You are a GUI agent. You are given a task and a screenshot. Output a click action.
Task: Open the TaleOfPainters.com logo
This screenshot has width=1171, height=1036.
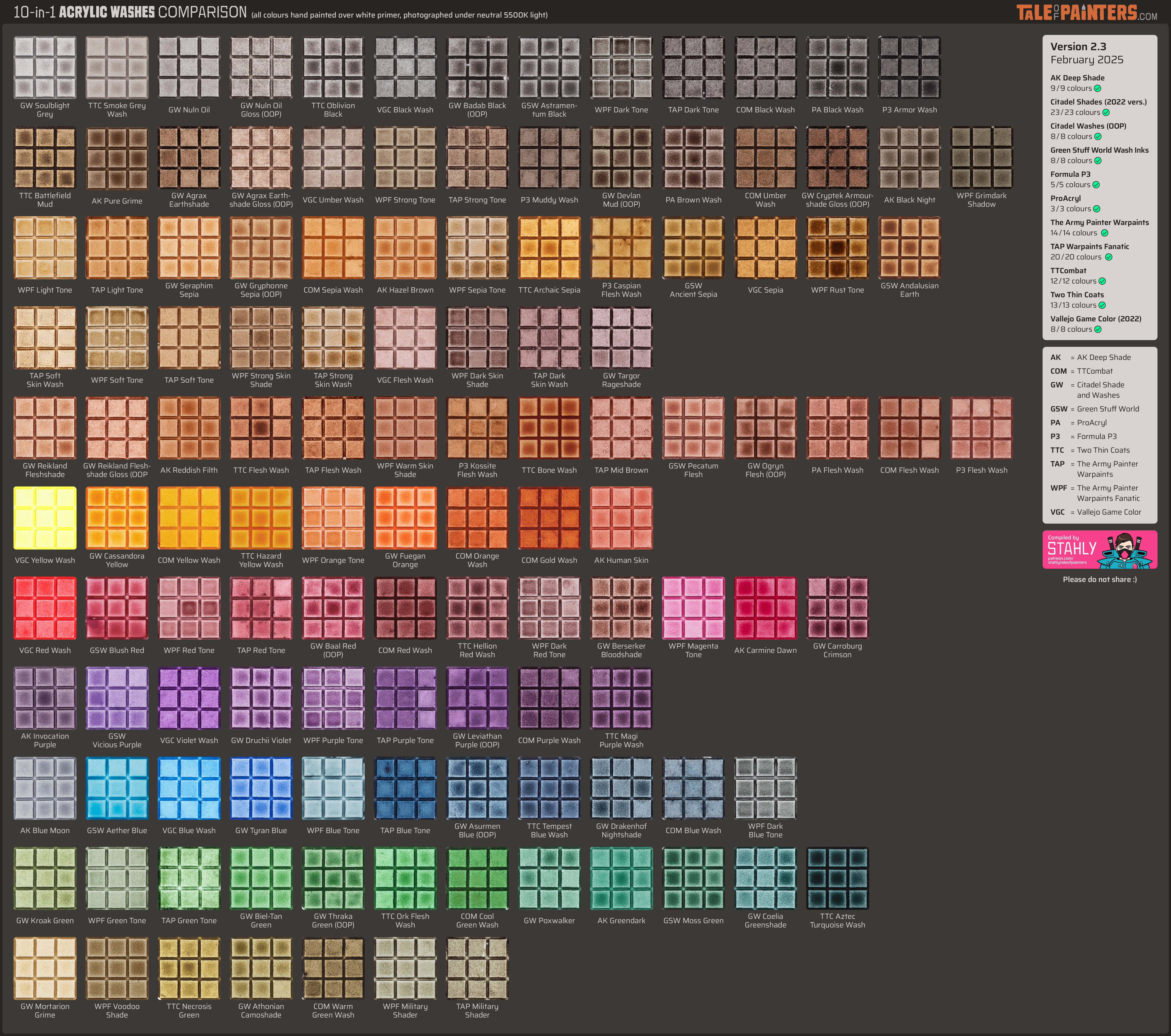tap(1087, 13)
